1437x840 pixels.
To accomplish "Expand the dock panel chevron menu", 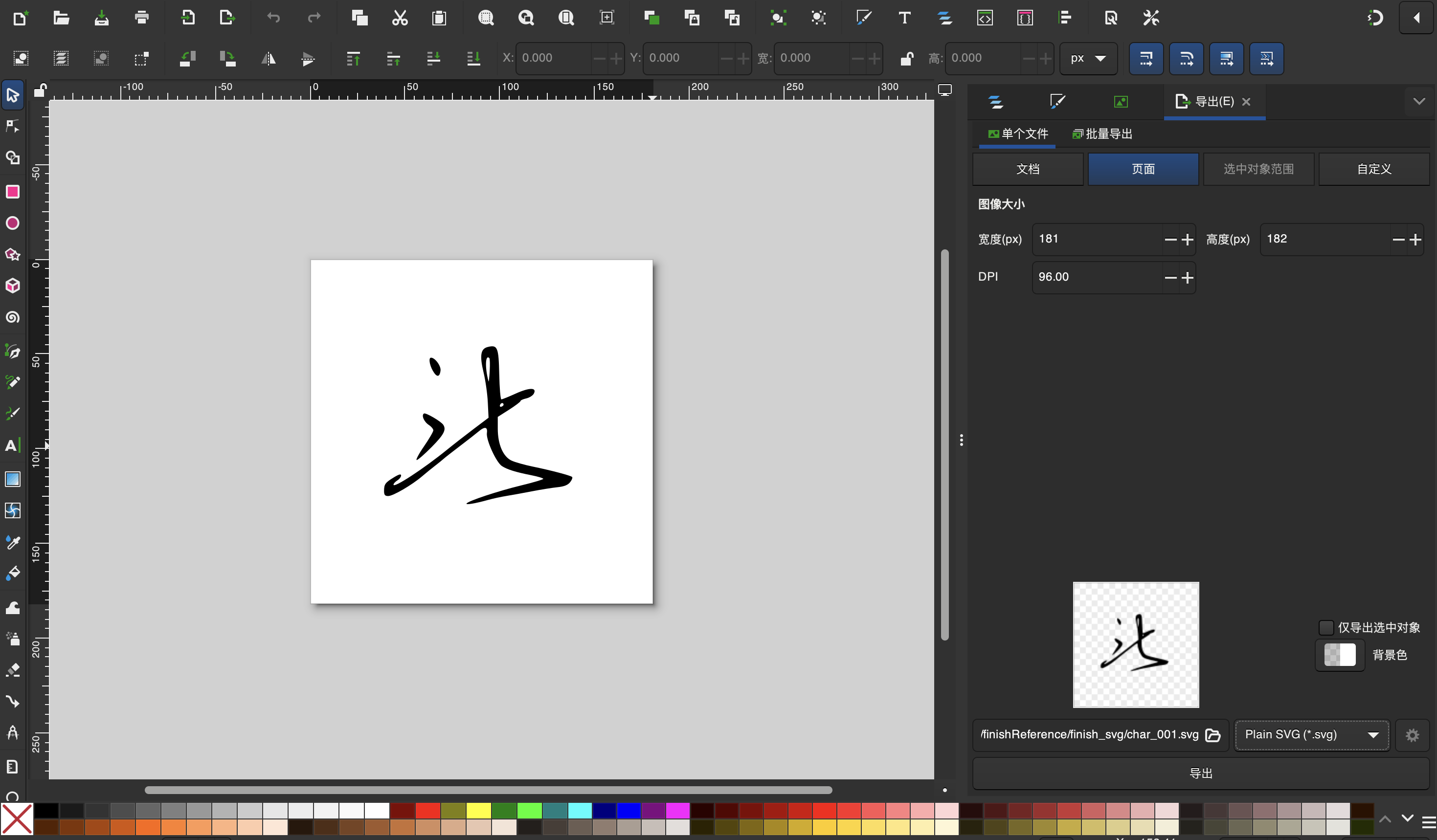I will point(1419,101).
